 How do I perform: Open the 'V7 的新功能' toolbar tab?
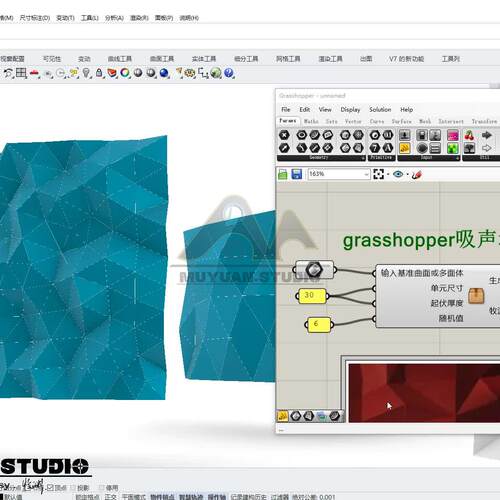406,59
